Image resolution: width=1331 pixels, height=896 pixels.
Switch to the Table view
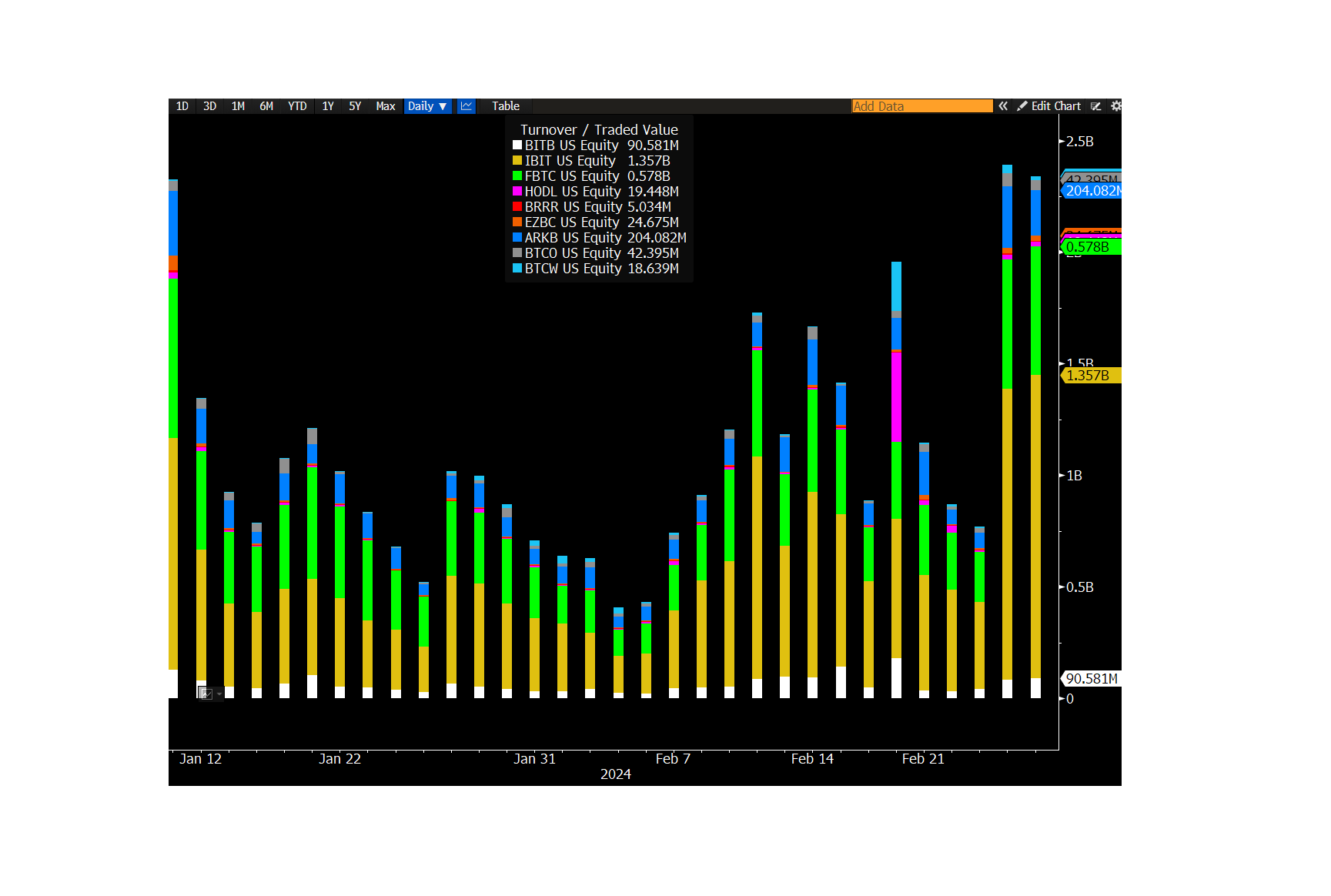[x=506, y=106]
